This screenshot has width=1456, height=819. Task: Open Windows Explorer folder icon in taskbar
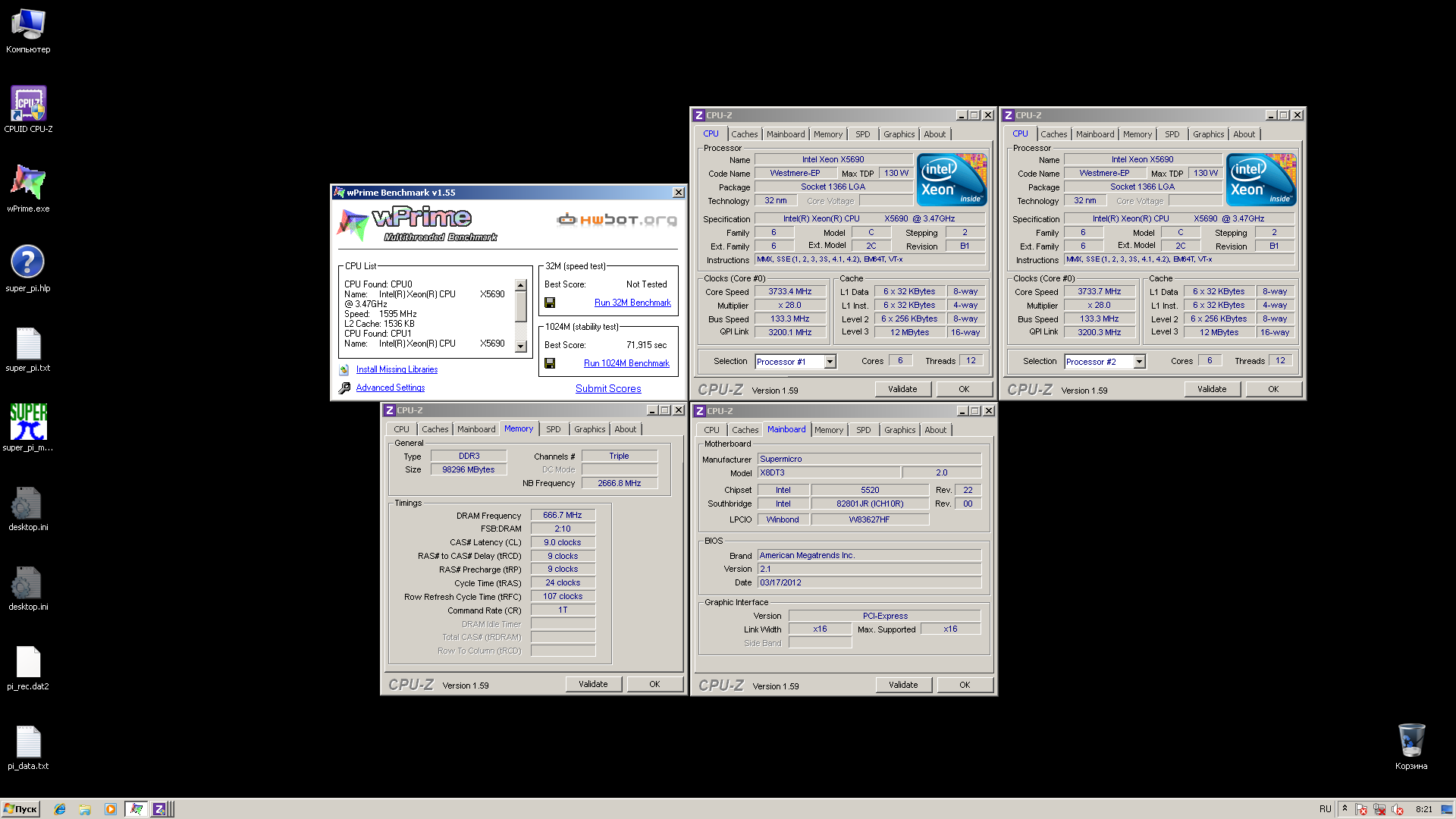(85, 809)
